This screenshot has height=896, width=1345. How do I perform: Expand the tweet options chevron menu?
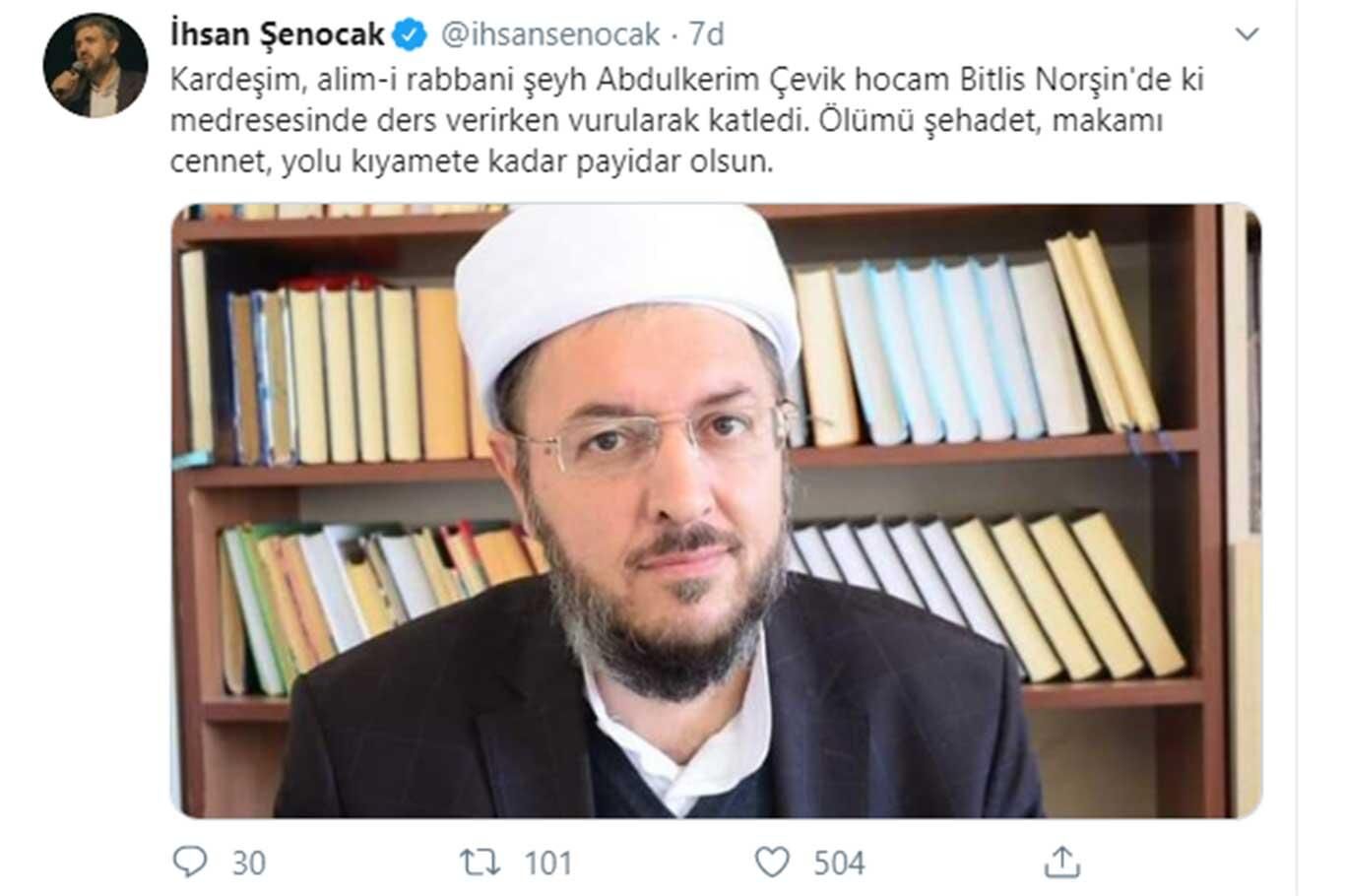tap(1247, 34)
